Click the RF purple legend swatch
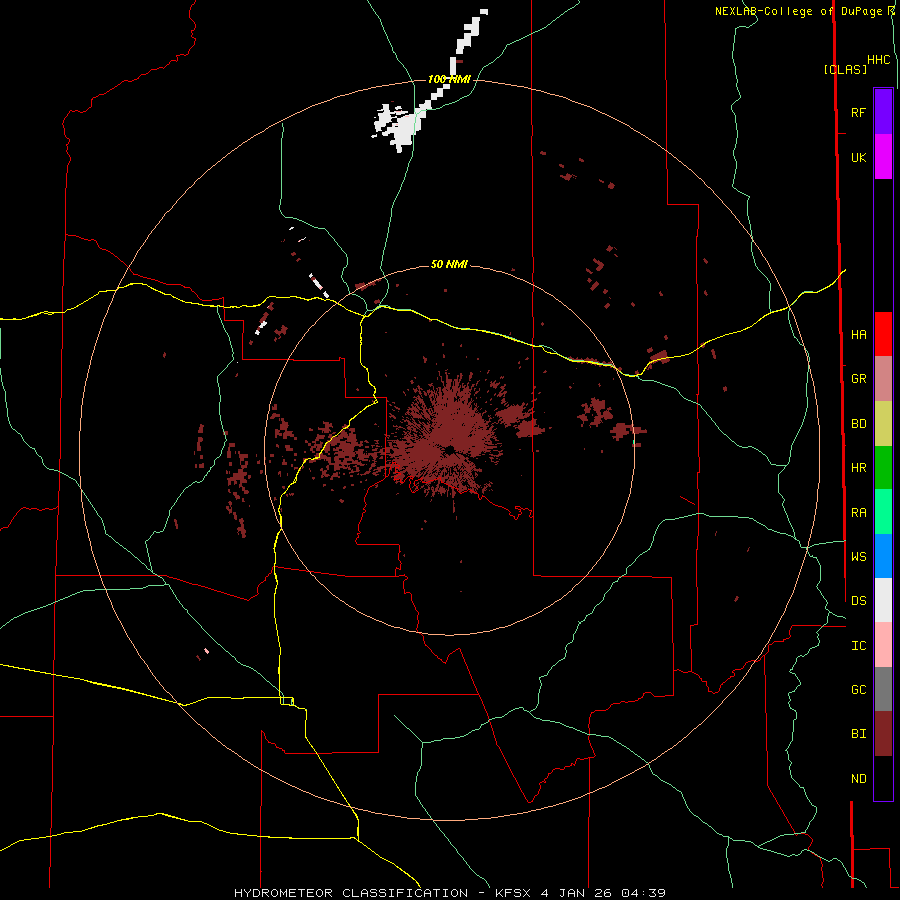This screenshot has height=900, width=900. pyautogui.click(x=883, y=112)
